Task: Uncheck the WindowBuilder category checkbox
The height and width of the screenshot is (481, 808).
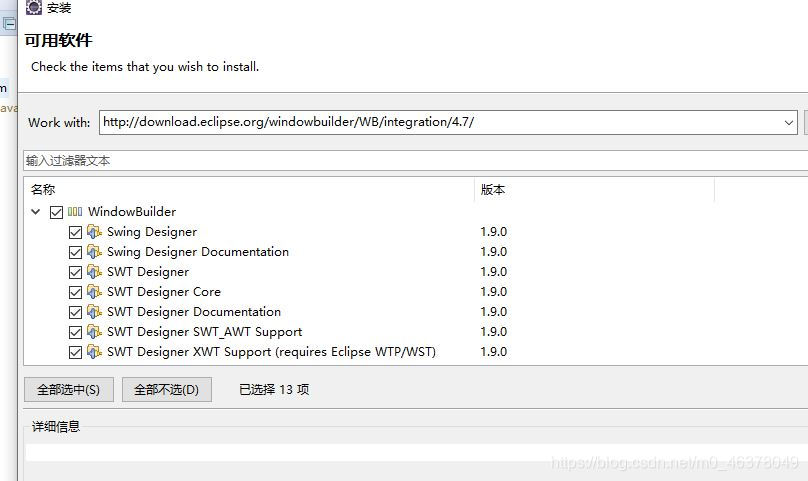Action: [x=56, y=212]
